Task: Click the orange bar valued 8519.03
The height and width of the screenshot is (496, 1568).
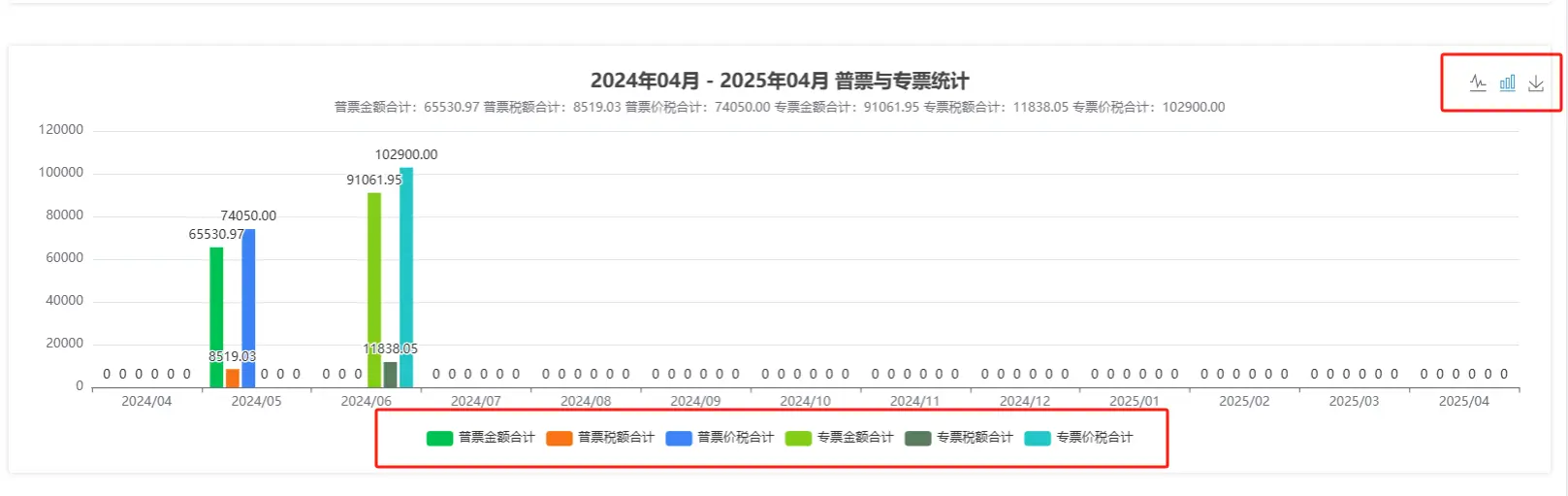Action: click(233, 379)
